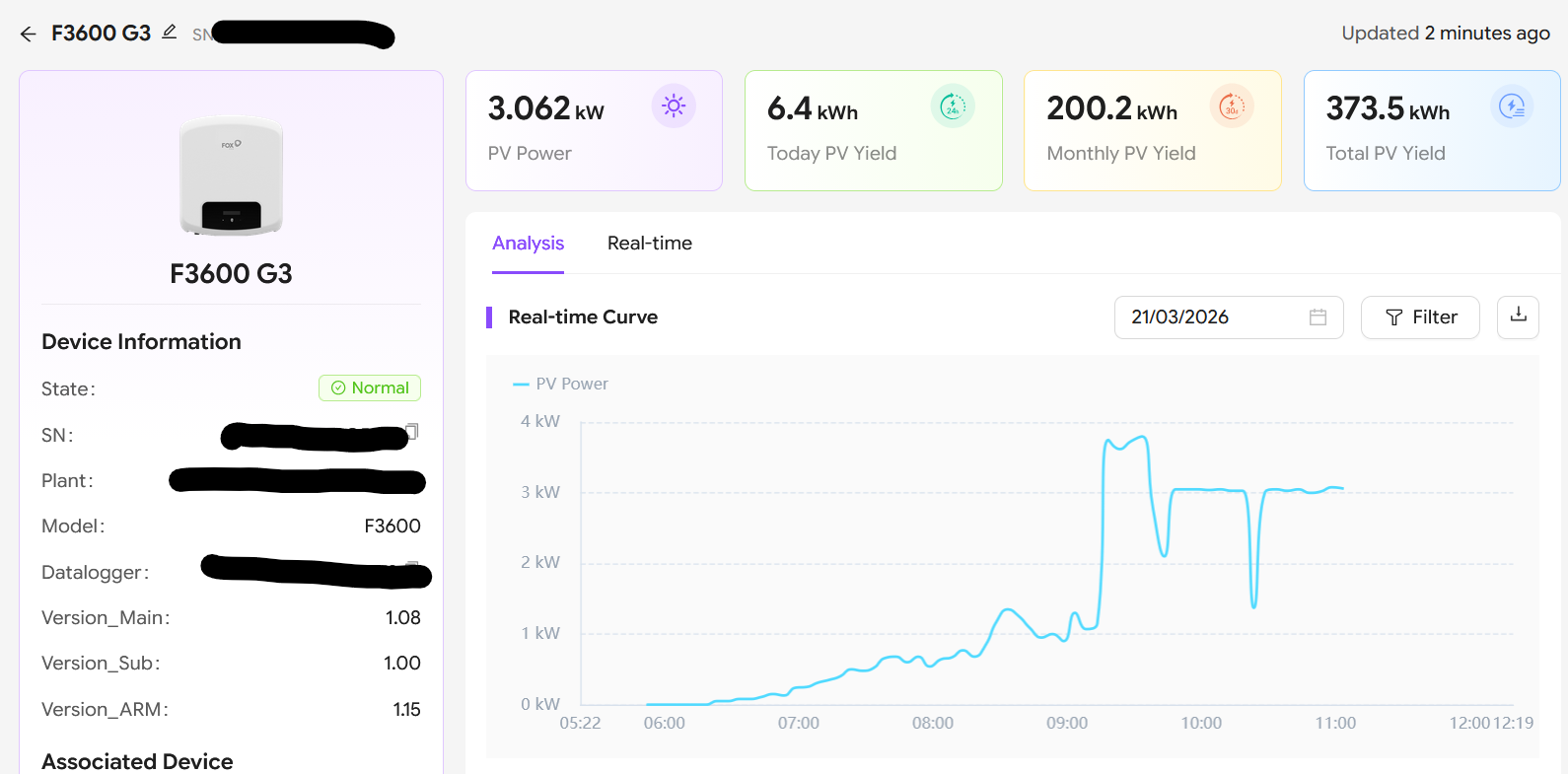Click the PV Power sun icon
This screenshot has height=774, width=1568.
pos(674,106)
